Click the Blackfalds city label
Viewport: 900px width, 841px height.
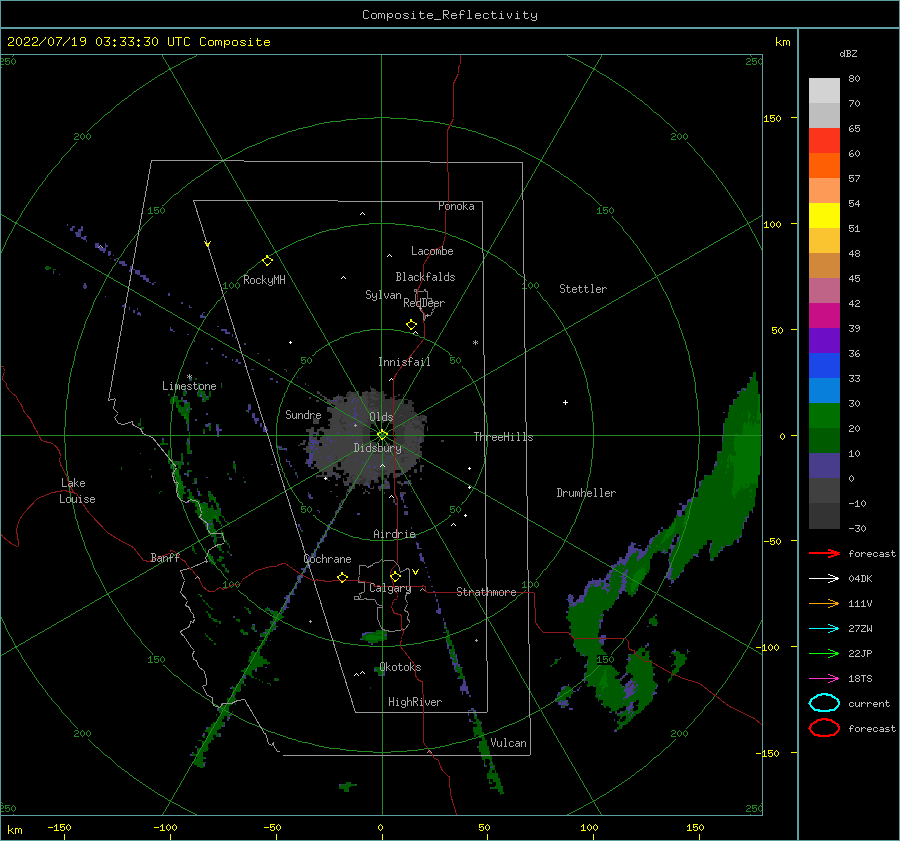(425, 277)
